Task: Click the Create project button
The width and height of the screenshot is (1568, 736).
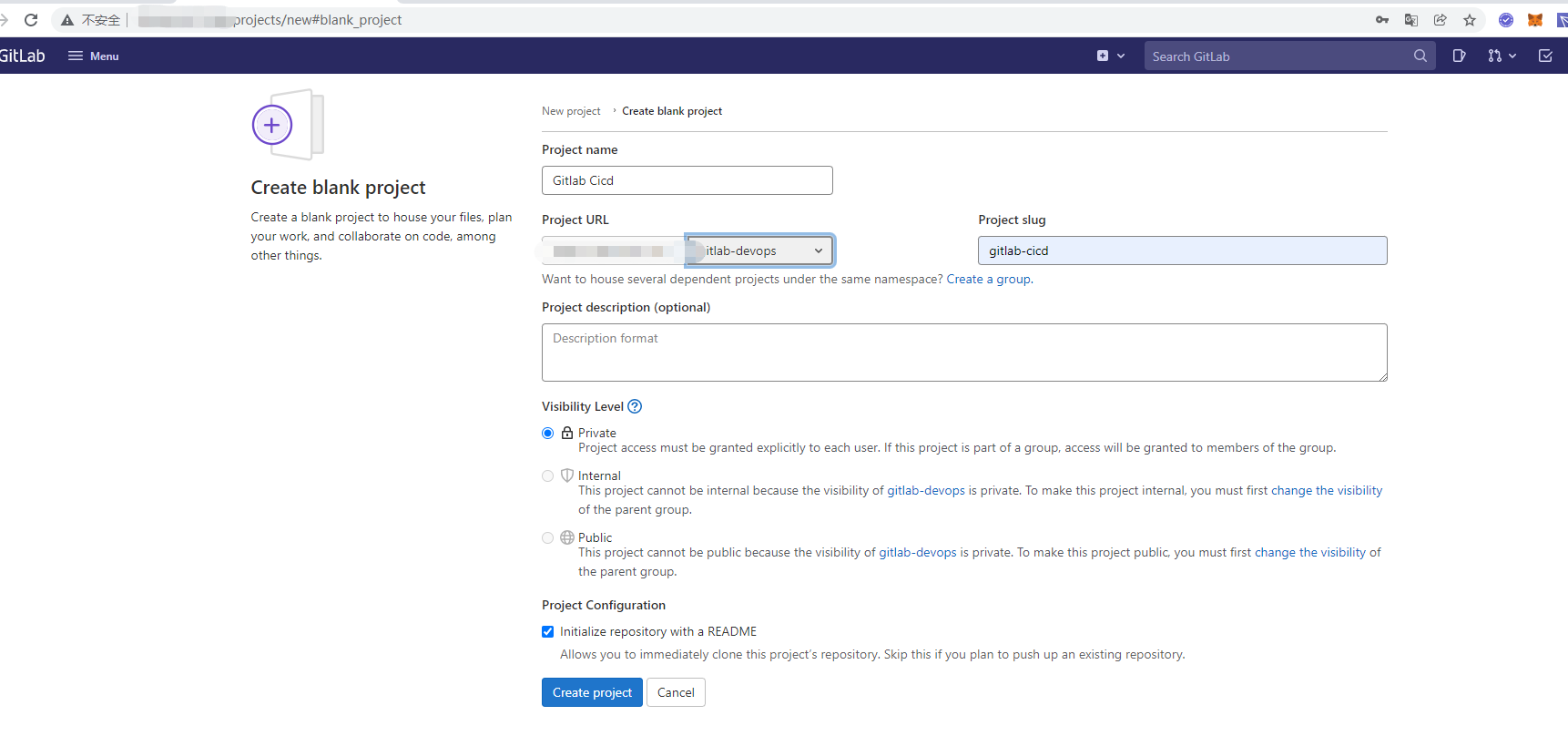Action: click(592, 692)
